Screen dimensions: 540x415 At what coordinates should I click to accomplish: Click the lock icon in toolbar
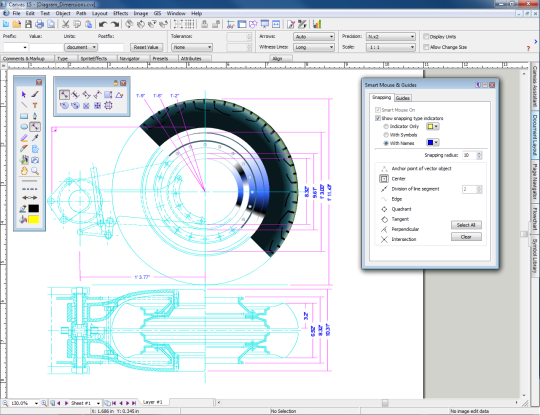click(205, 24)
